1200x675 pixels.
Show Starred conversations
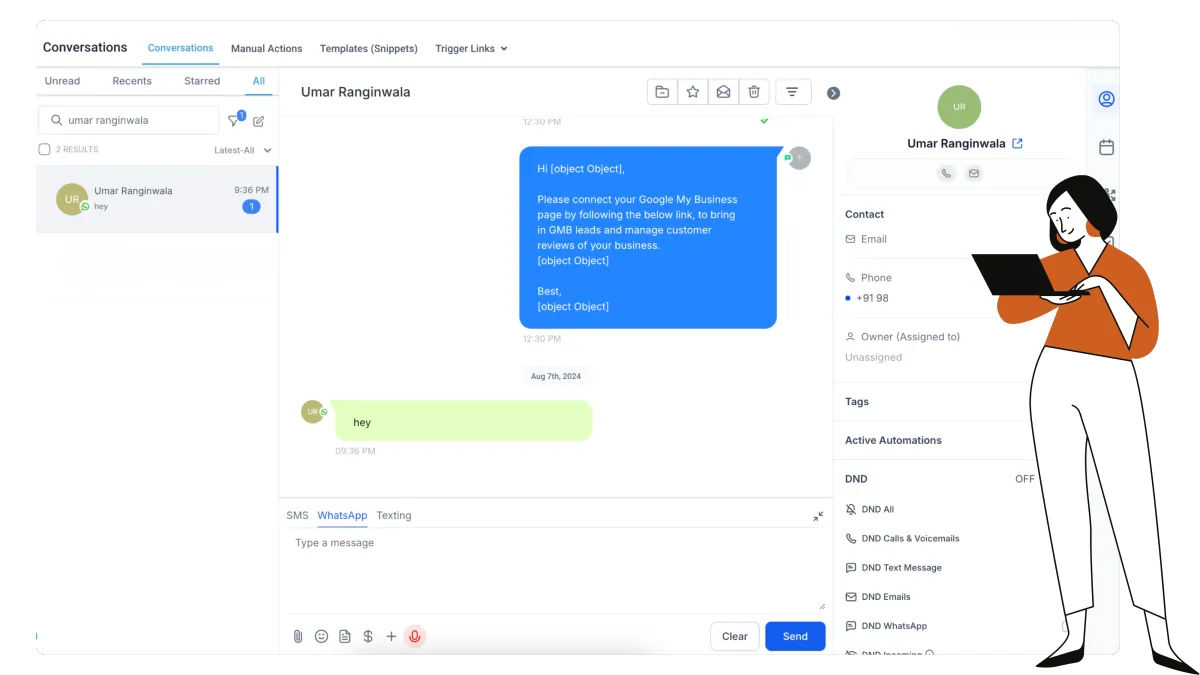(x=202, y=81)
